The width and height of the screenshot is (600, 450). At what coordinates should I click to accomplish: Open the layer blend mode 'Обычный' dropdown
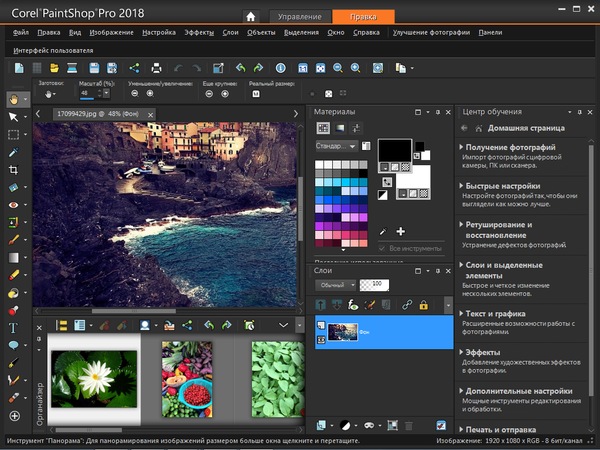336,285
